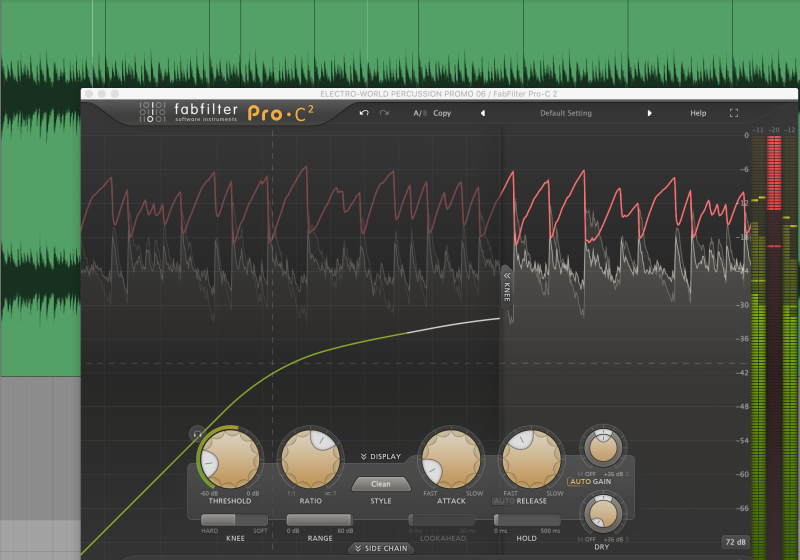Image resolution: width=800 pixels, height=560 pixels.
Task: Go to the previous preset arrow
Action: click(x=483, y=113)
